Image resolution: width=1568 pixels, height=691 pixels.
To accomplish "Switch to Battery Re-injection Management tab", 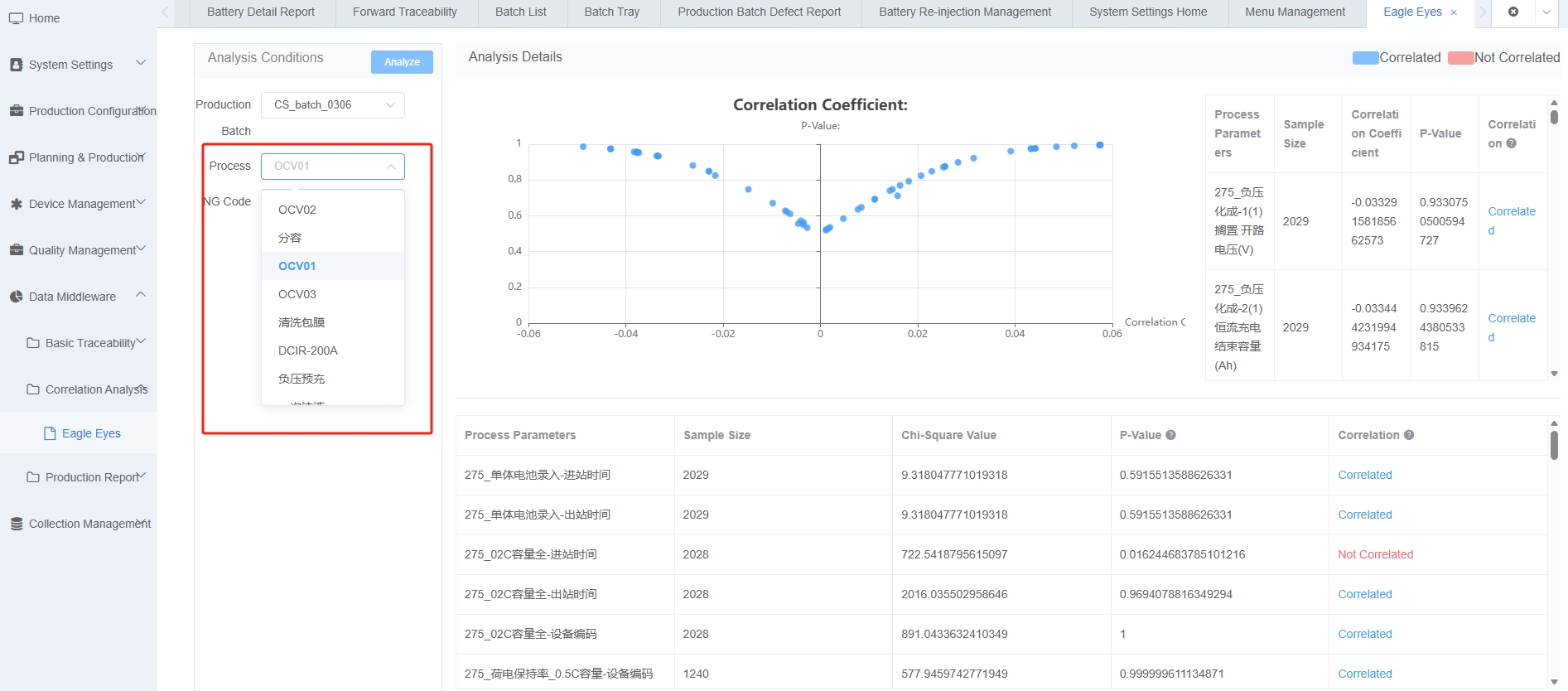I will coord(965,12).
